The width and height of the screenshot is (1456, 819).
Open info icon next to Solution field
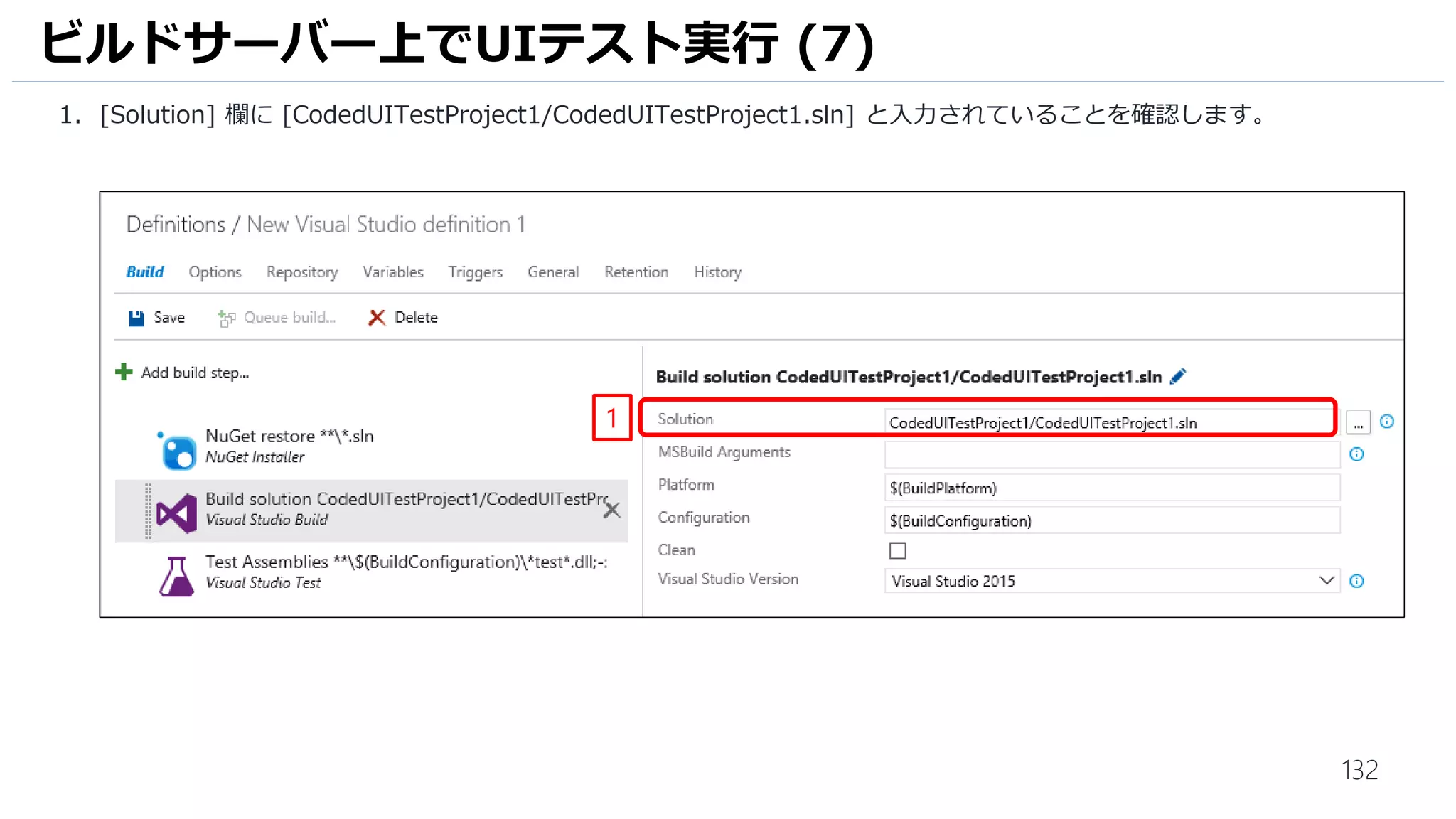click(x=1386, y=422)
